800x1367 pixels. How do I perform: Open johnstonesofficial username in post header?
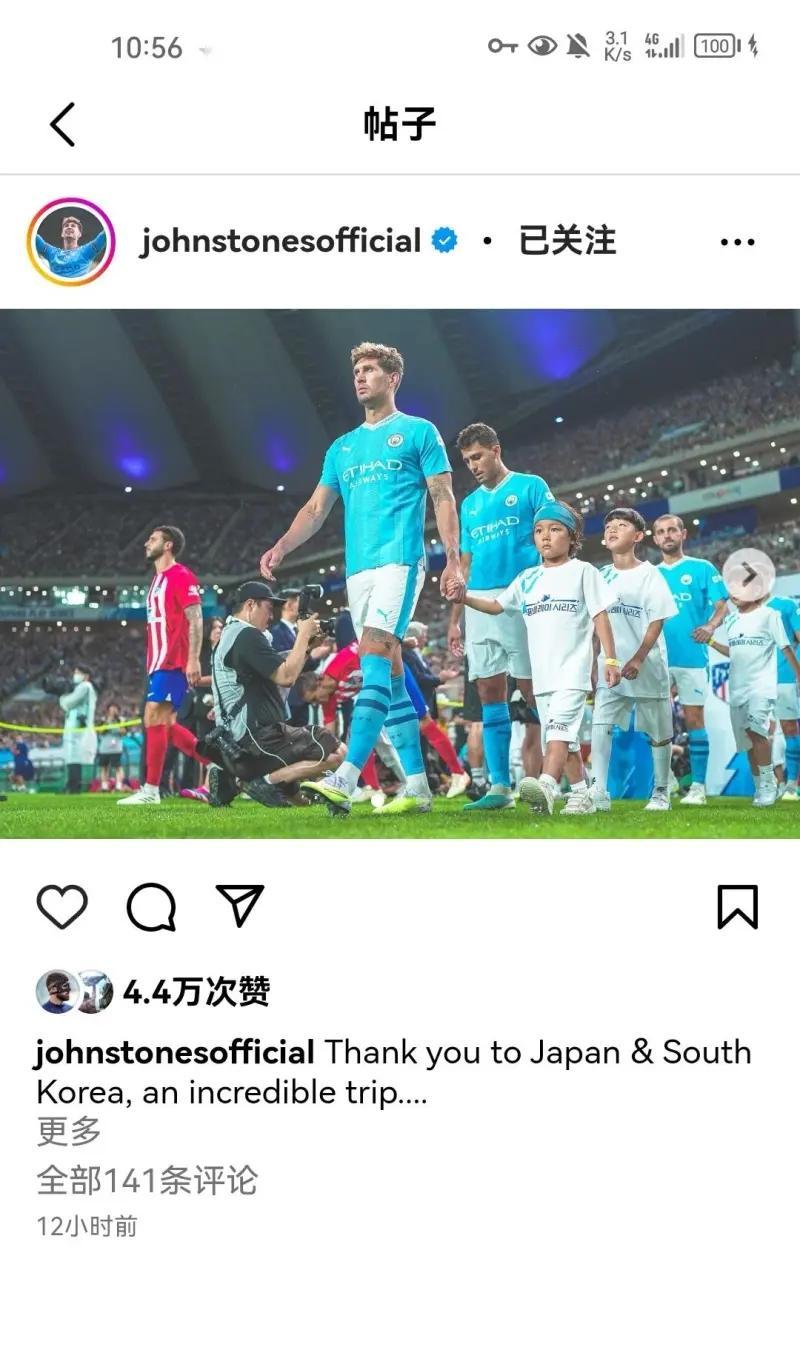(x=280, y=242)
